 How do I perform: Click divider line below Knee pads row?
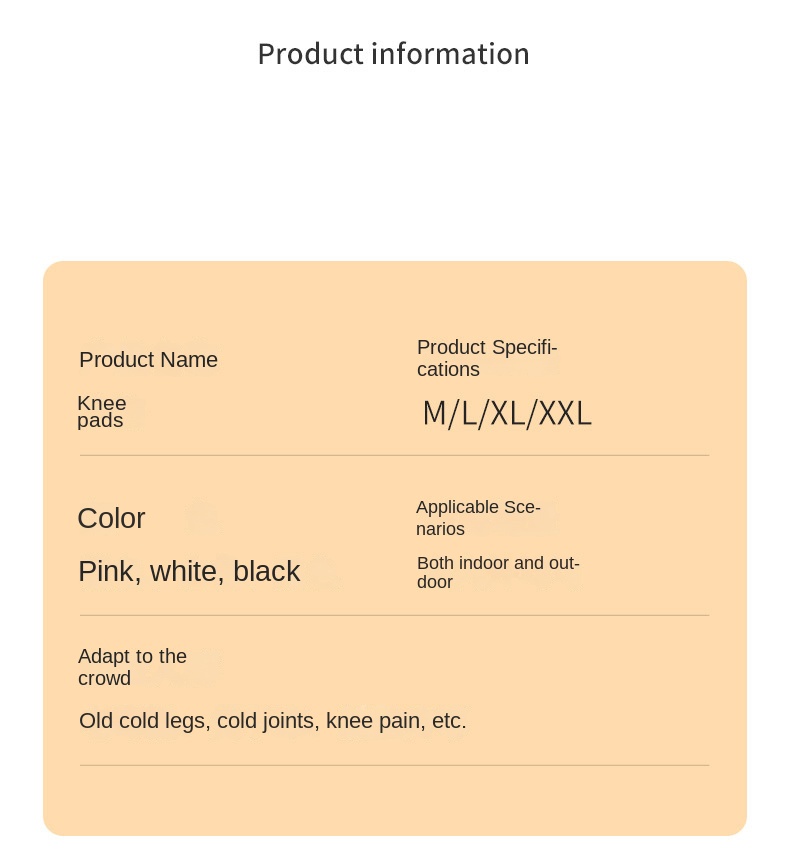pyautogui.click(x=394, y=455)
